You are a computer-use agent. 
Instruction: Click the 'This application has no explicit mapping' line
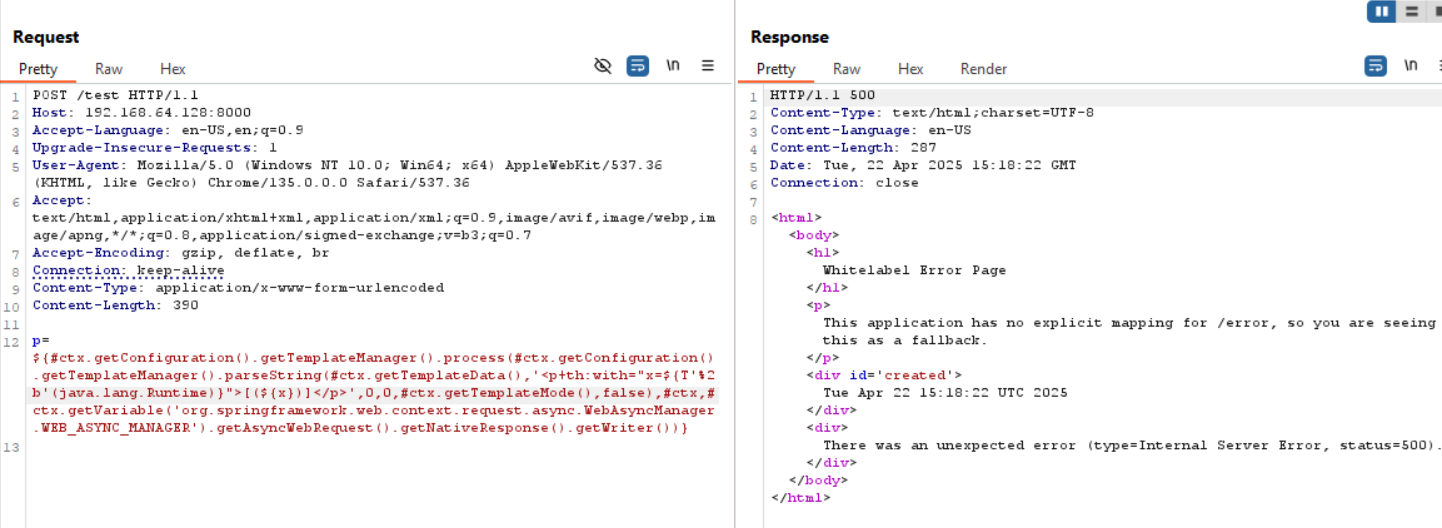[x=1129, y=323]
